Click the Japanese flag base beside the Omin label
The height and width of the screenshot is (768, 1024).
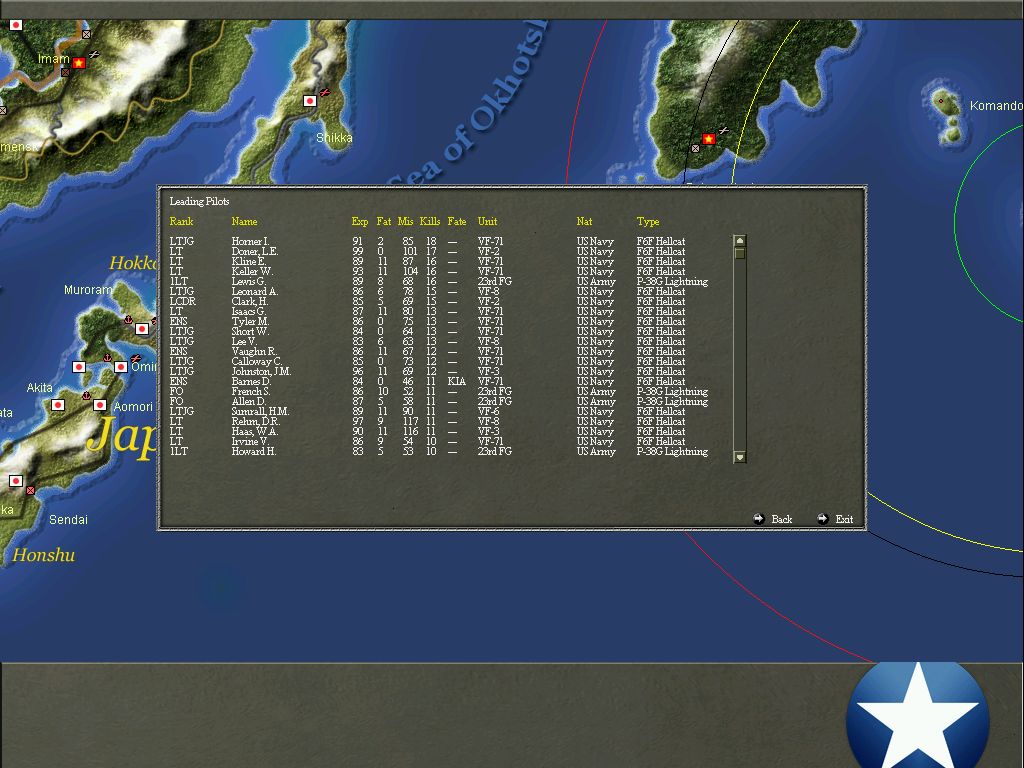tap(121, 367)
